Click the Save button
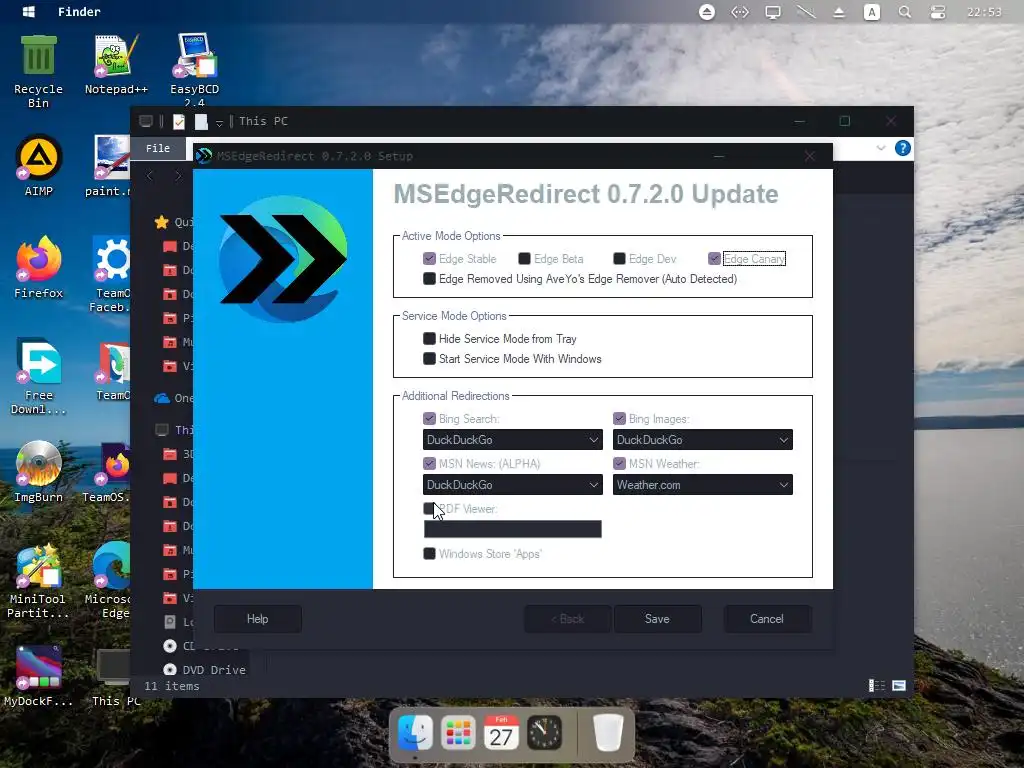1024x768 pixels. pyautogui.click(x=657, y=618)
